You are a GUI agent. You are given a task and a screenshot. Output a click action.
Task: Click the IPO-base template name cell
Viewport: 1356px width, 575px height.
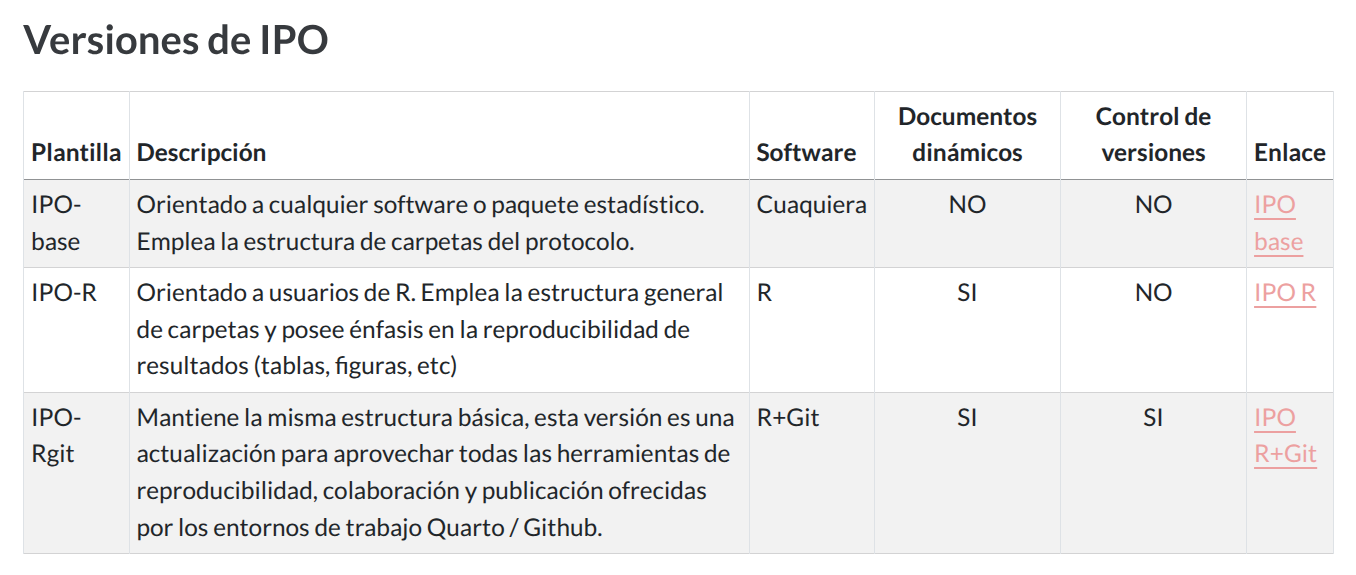click(56, 223)
